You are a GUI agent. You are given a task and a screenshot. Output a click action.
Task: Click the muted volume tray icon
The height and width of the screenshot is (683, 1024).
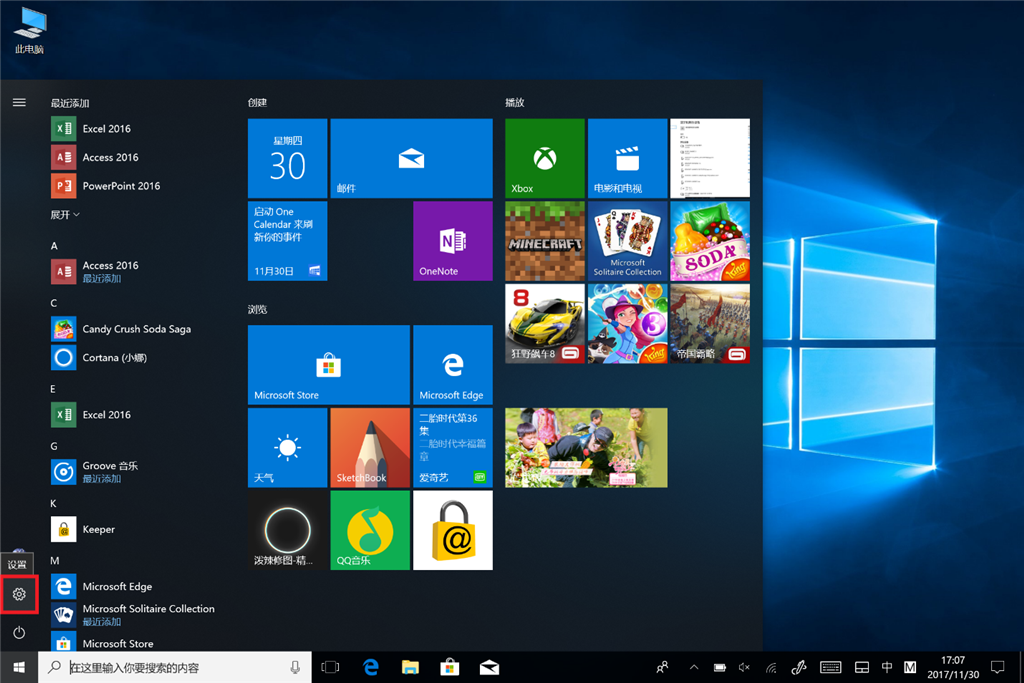[744, 667]
